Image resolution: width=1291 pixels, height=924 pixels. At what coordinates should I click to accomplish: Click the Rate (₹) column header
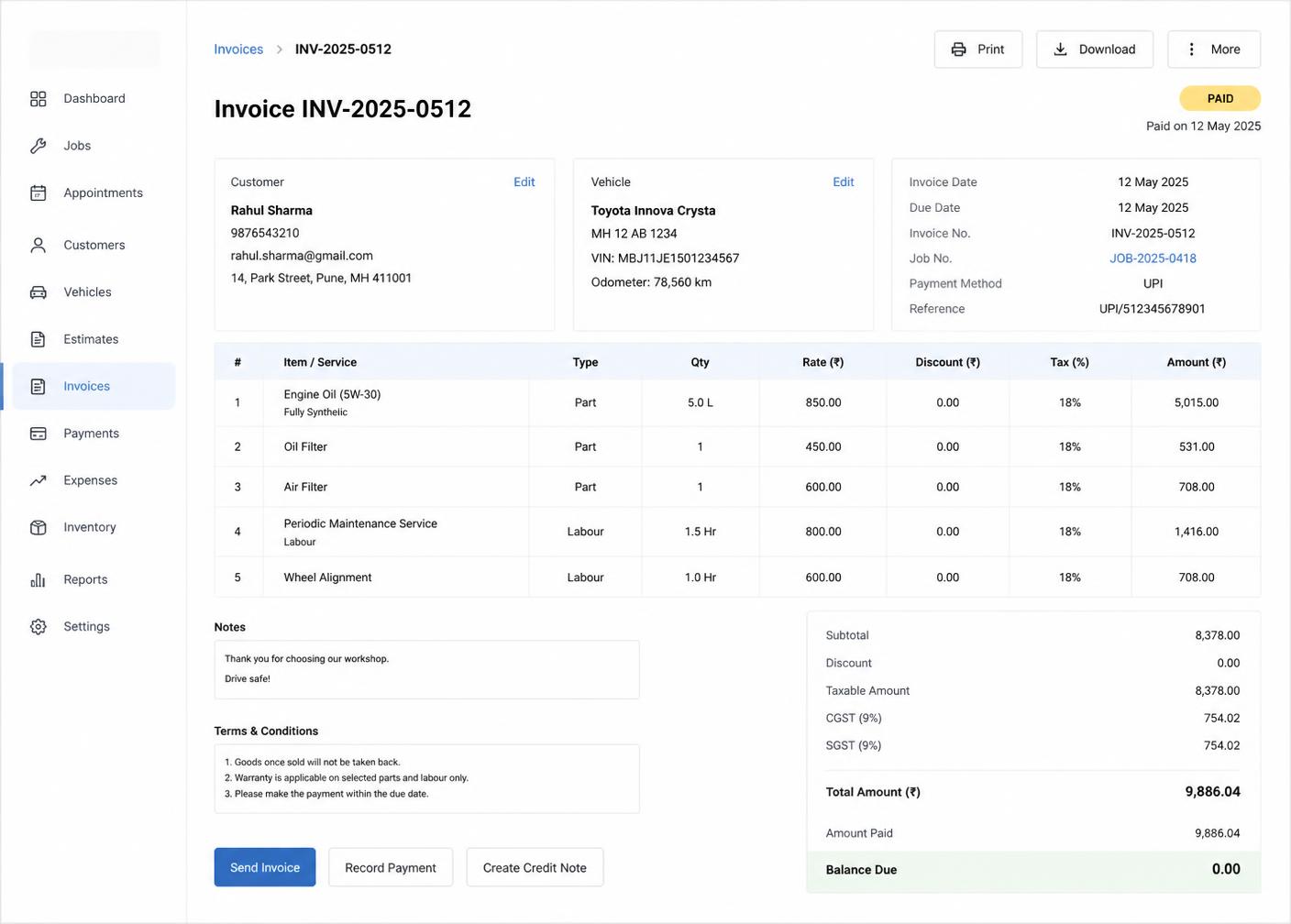coord(823,363)
